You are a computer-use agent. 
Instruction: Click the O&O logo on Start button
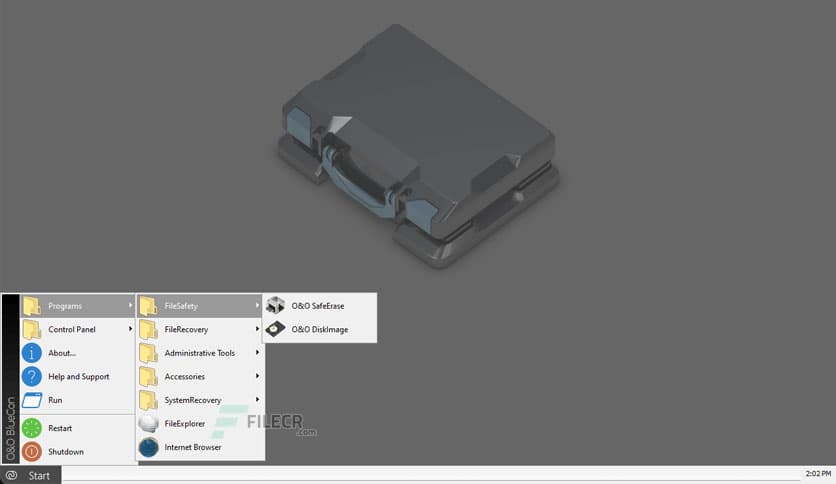(11, 475)
